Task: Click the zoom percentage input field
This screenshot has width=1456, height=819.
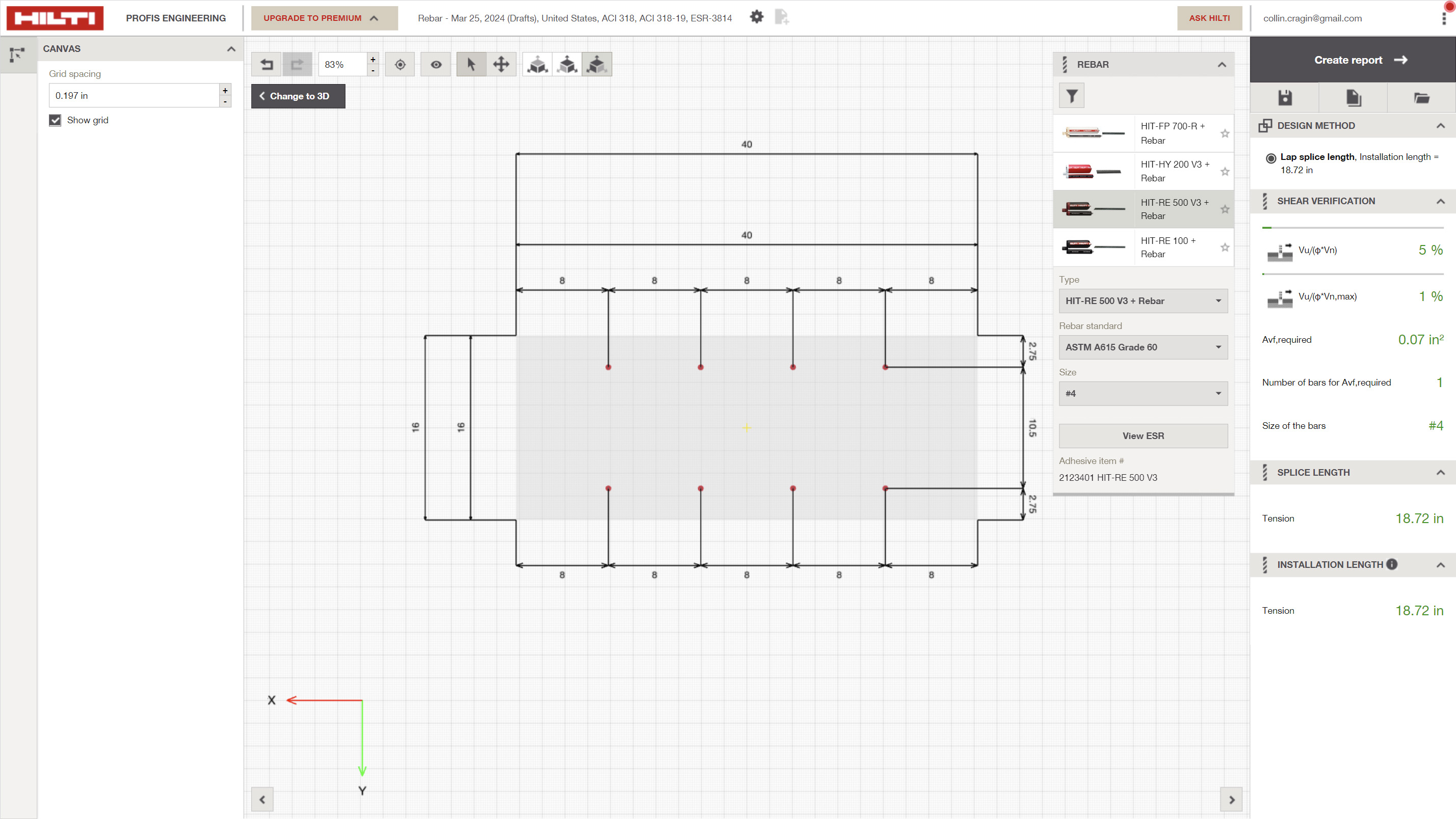Action: tap(342, 64)
